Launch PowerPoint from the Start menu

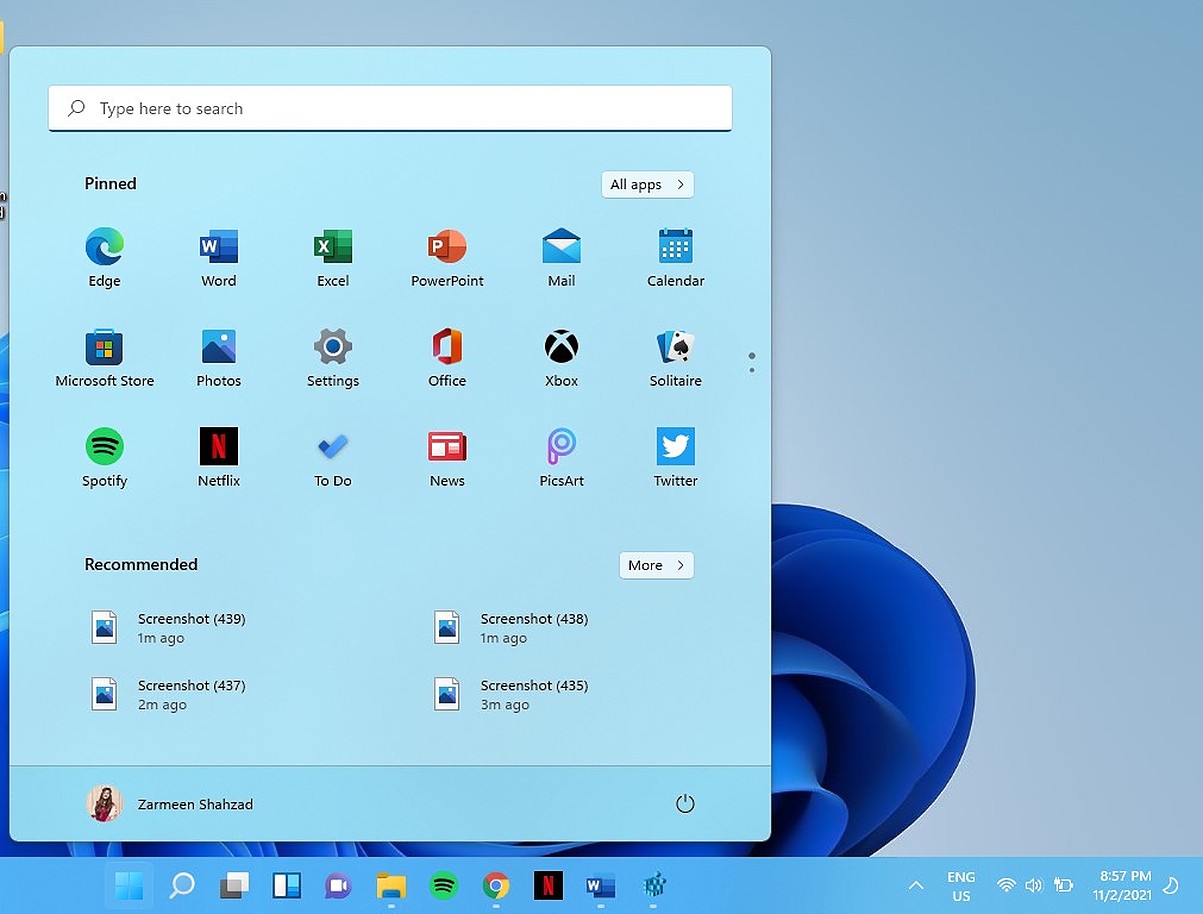pos(447,246)
